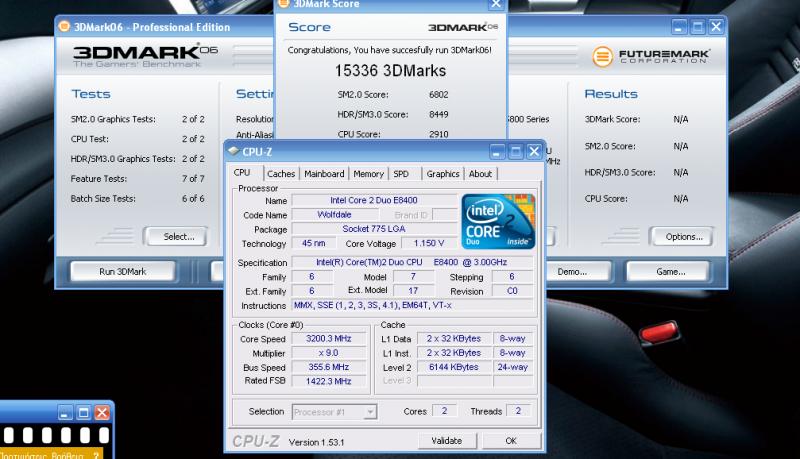Image resolution: width=800 pixels, height=459 pixels.
Task: Switch to the Caches tab
Action: [281, 174]
